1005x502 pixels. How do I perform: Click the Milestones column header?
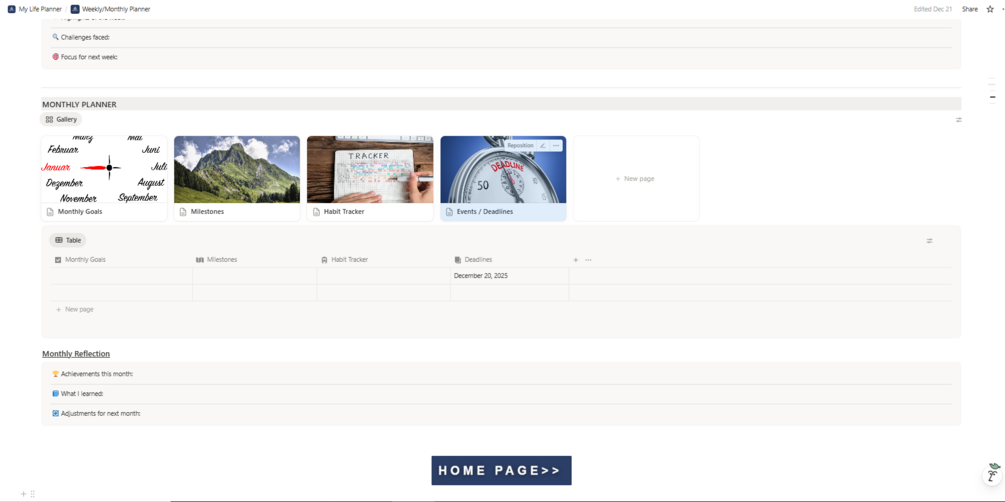pos(254,260)
